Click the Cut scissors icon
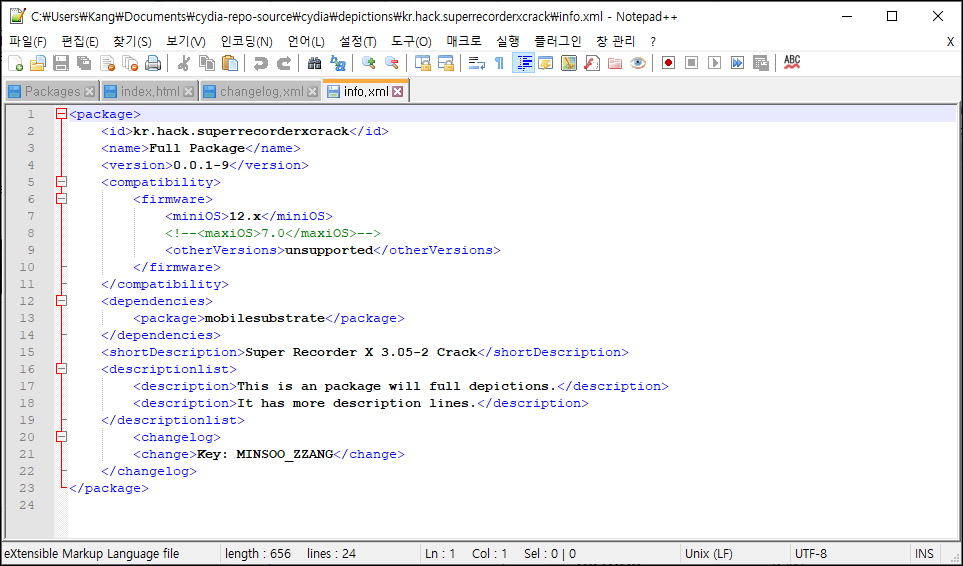This screenshot has width=963, height=566. pos(183,63)
